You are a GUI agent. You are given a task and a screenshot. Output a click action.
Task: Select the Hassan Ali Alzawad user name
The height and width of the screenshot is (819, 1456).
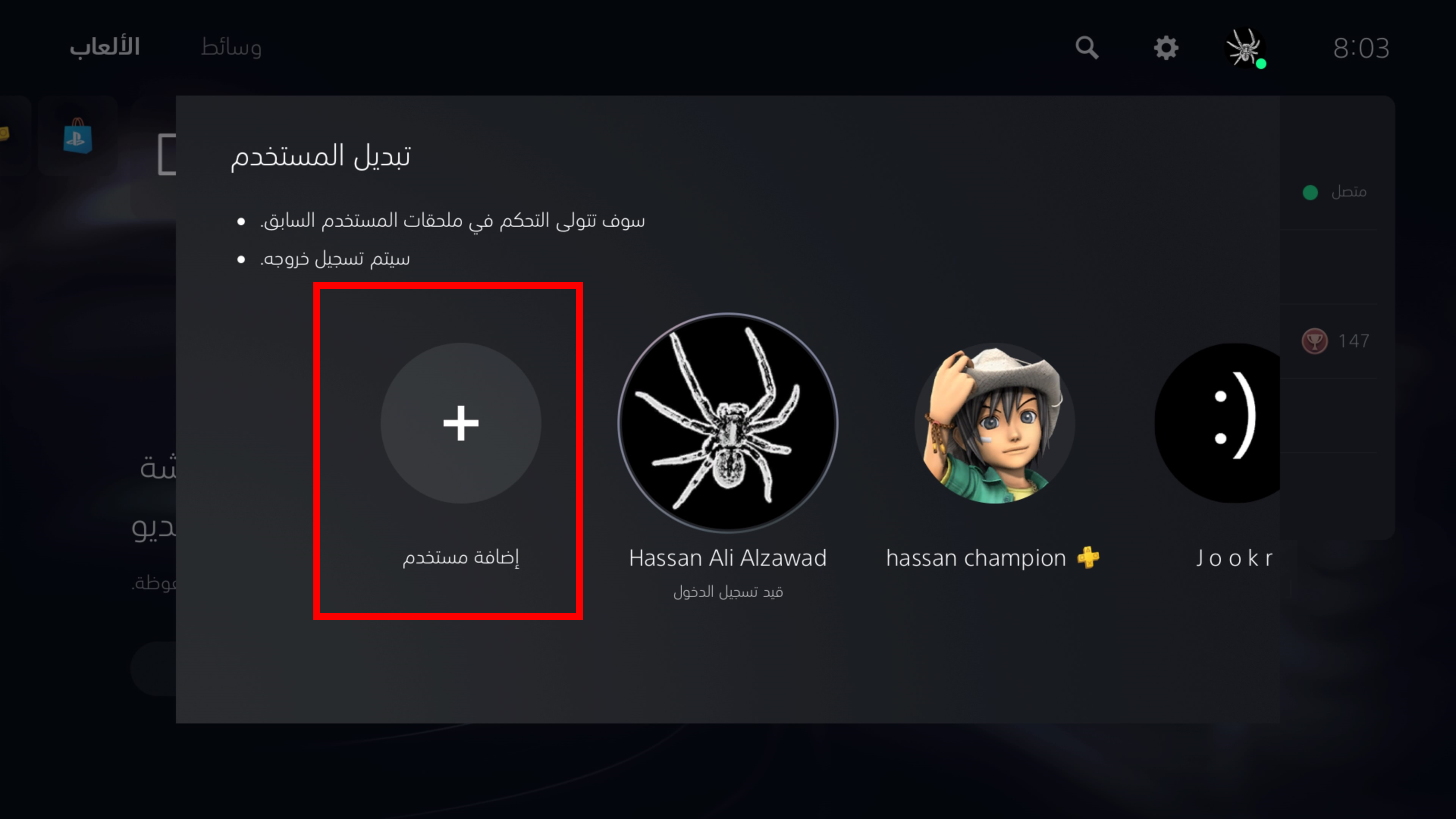click(728, 558)
